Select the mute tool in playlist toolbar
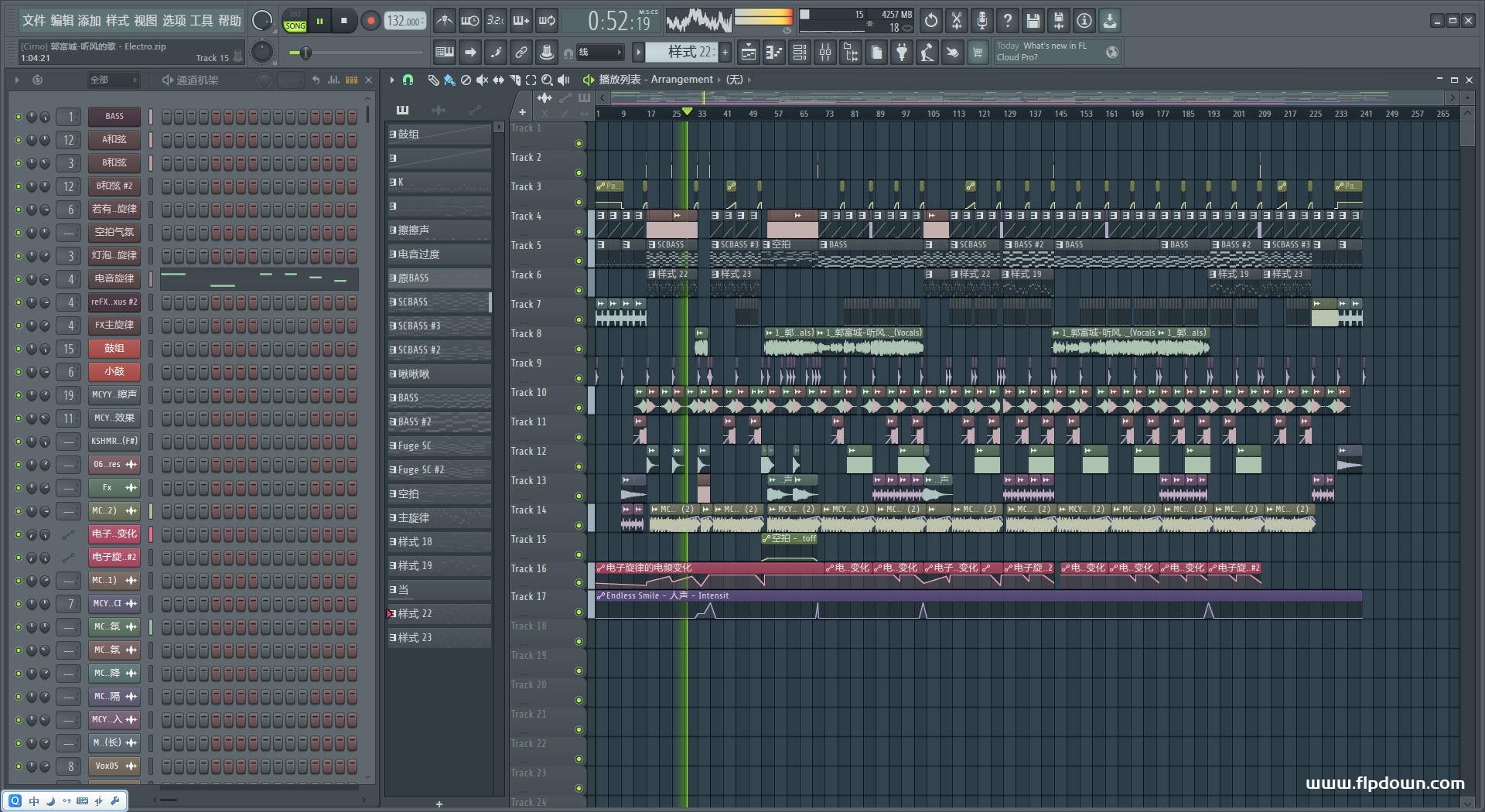1485x812 pixels. [482, 80]
